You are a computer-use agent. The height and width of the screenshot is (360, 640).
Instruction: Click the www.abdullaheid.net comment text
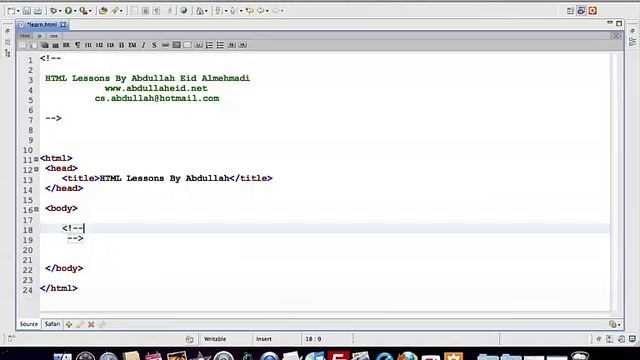(156, 88)
